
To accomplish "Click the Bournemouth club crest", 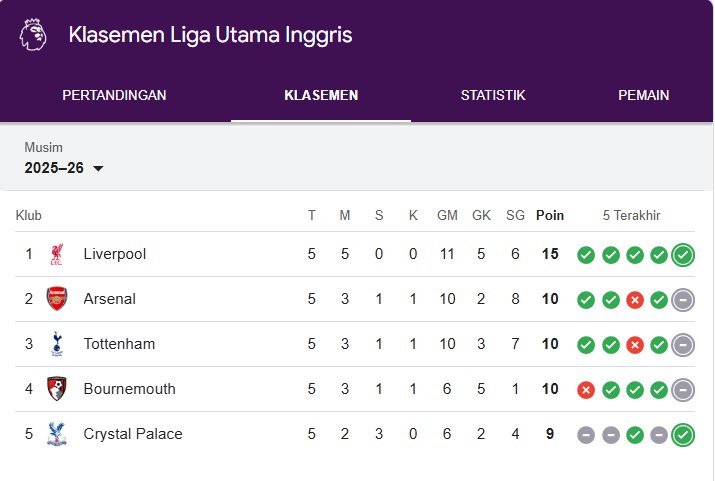I will [57, 389].
